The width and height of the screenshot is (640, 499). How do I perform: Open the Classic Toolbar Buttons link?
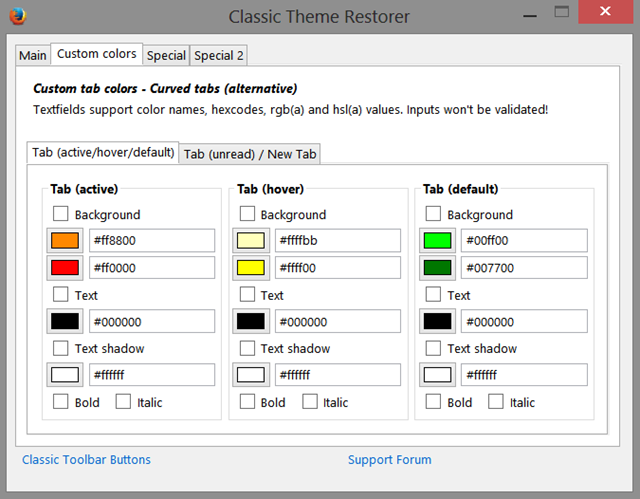coord(86,460)
